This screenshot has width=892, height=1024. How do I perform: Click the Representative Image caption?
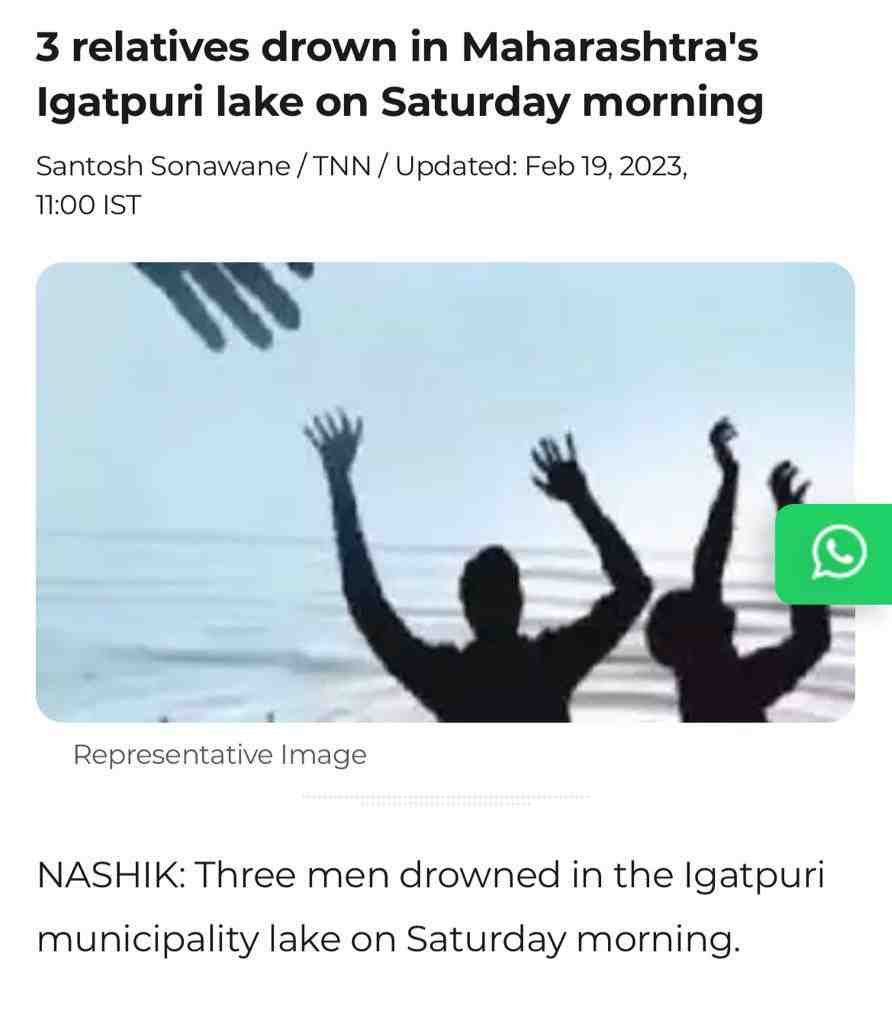220,755
